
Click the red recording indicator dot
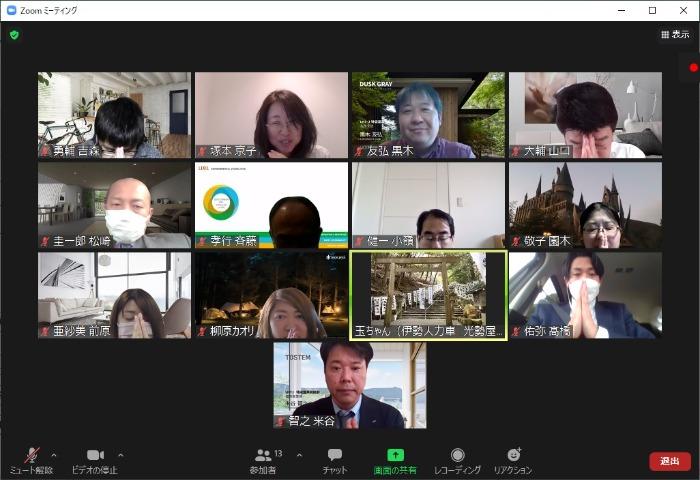click(693, 68)
